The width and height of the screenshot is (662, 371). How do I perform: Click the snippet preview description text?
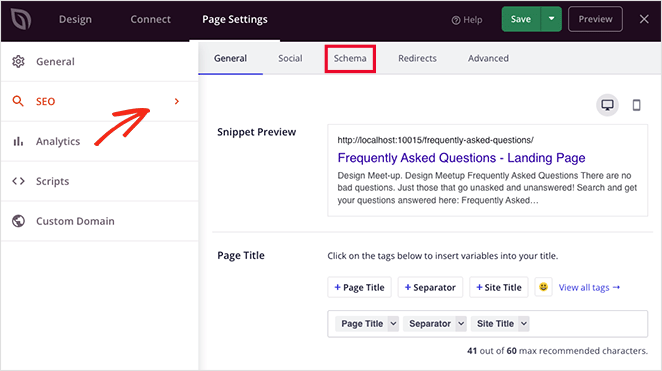[x=487, y=188]
